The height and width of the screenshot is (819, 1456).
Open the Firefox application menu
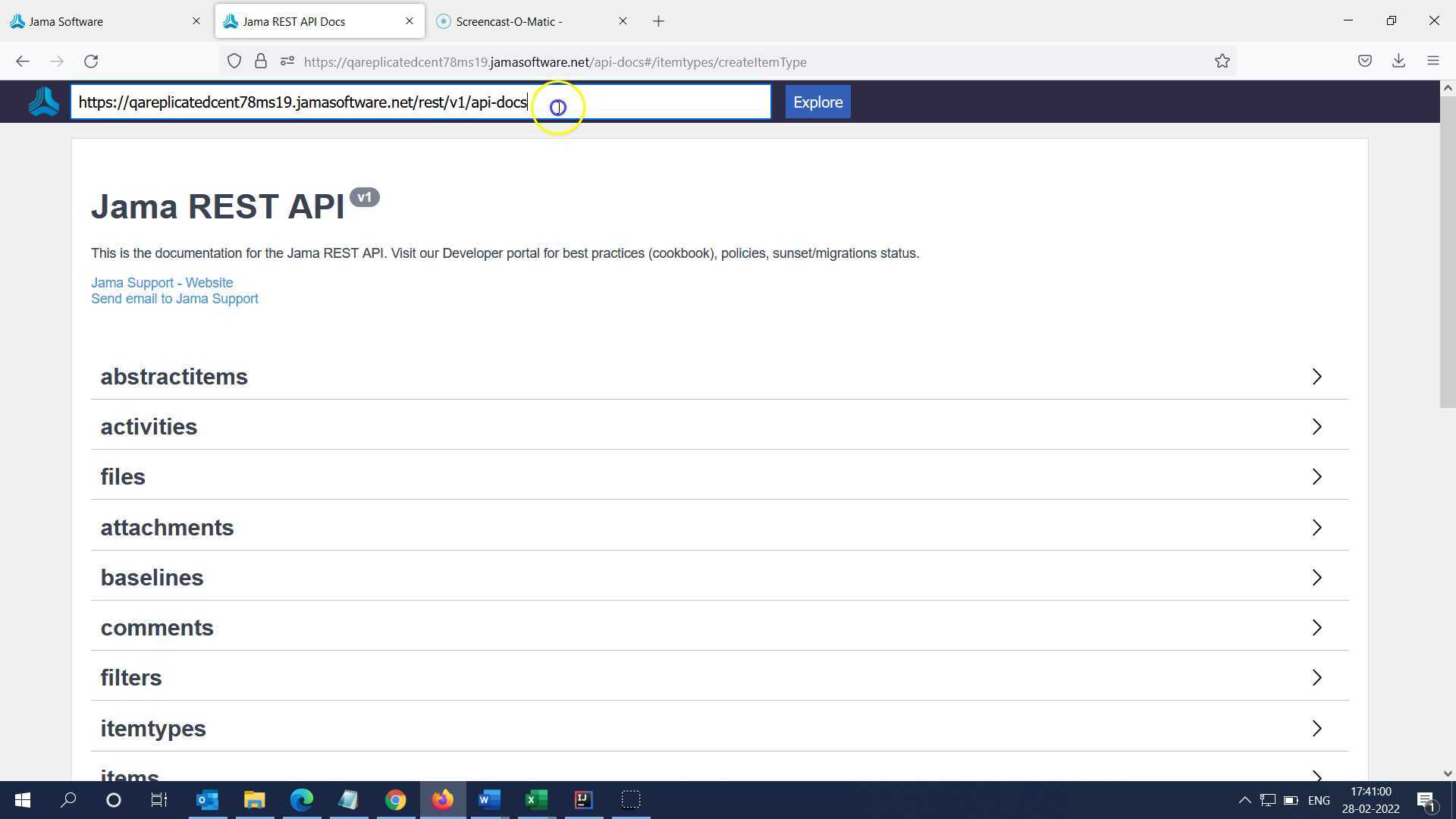tap(1432, 61)
